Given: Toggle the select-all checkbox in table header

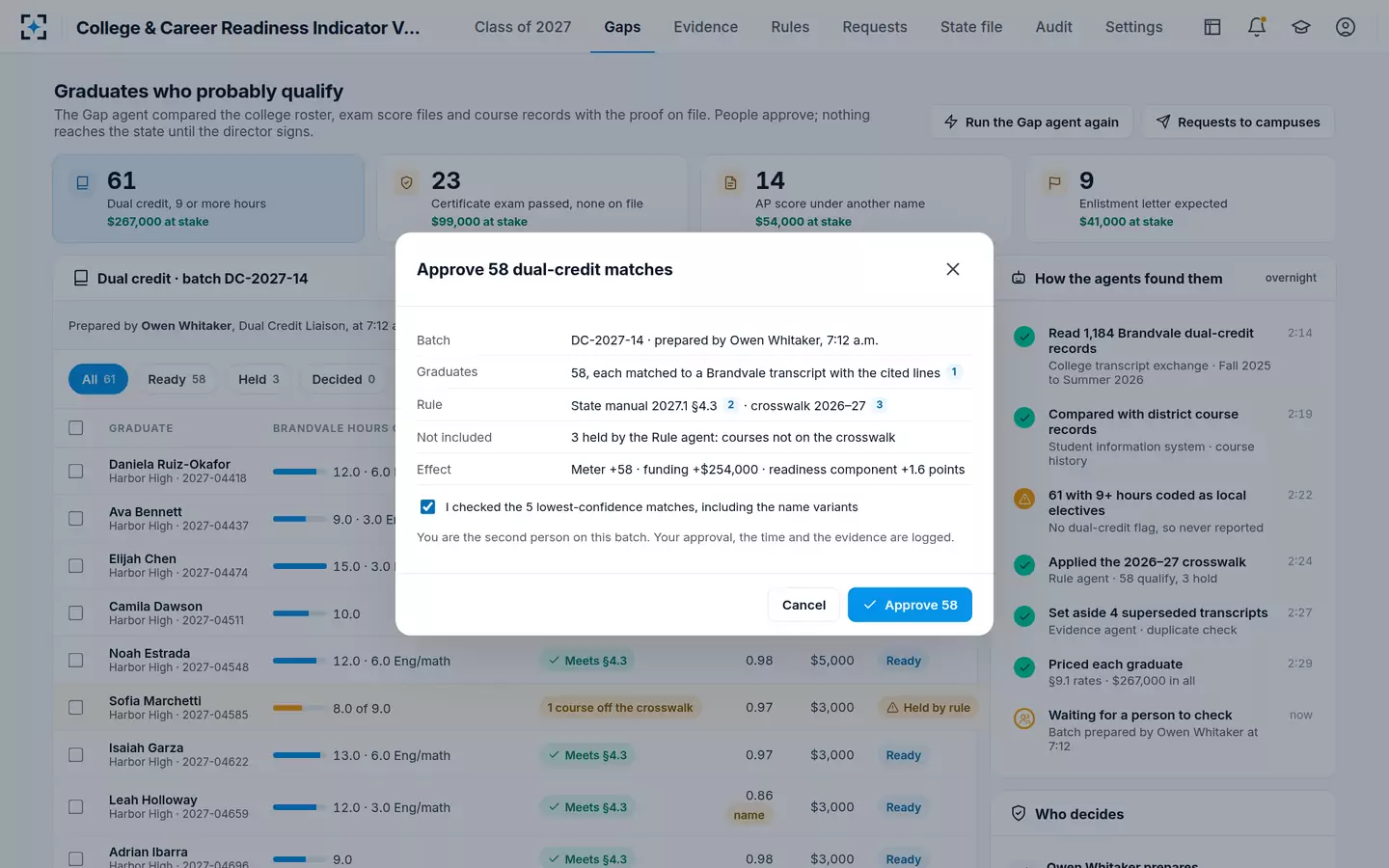Looking at the screenshot, I should [76, 428].
